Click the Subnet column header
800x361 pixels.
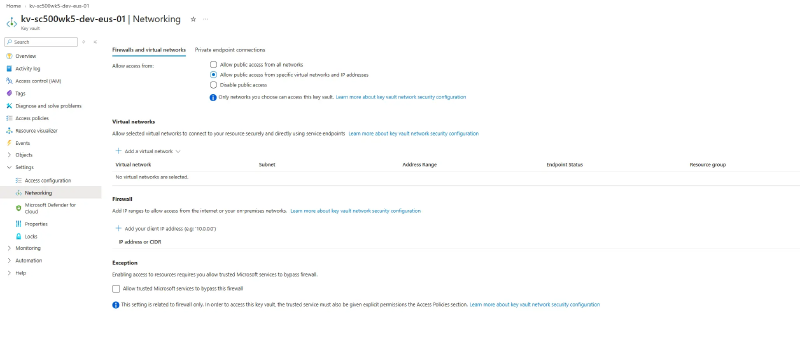click(x=267, y=165)
